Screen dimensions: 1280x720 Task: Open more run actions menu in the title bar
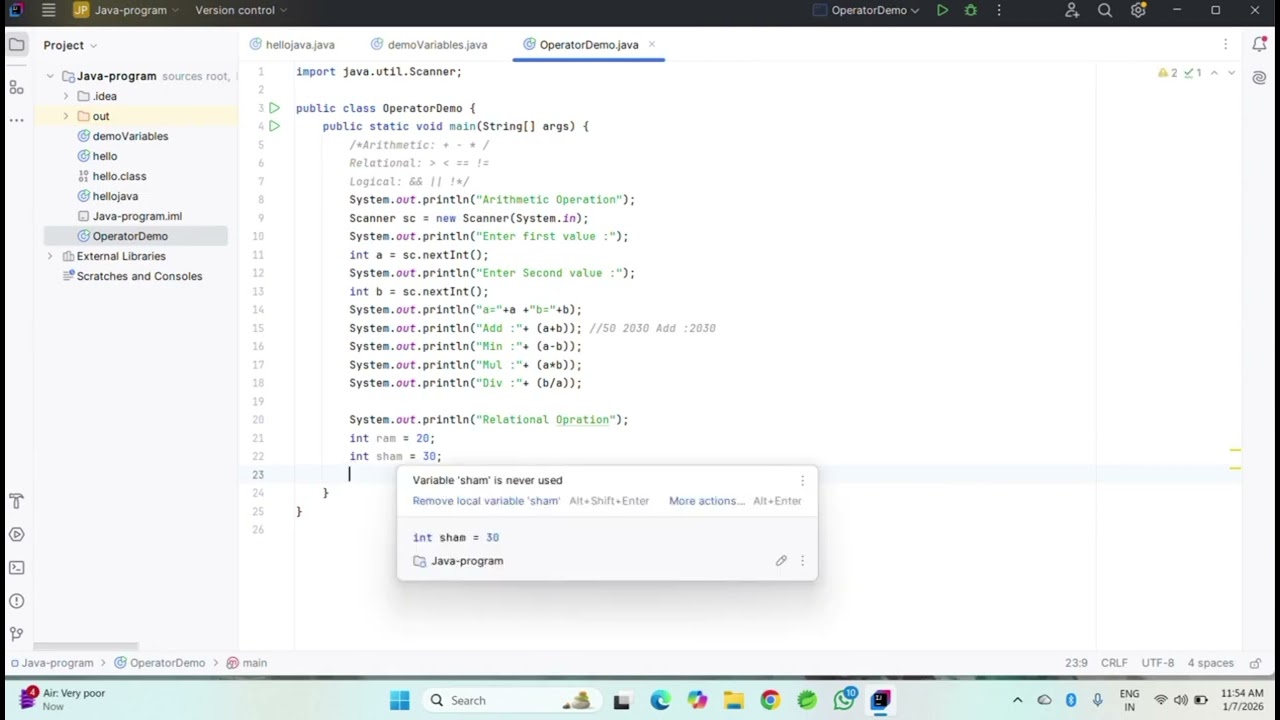(x=998, y=10)
